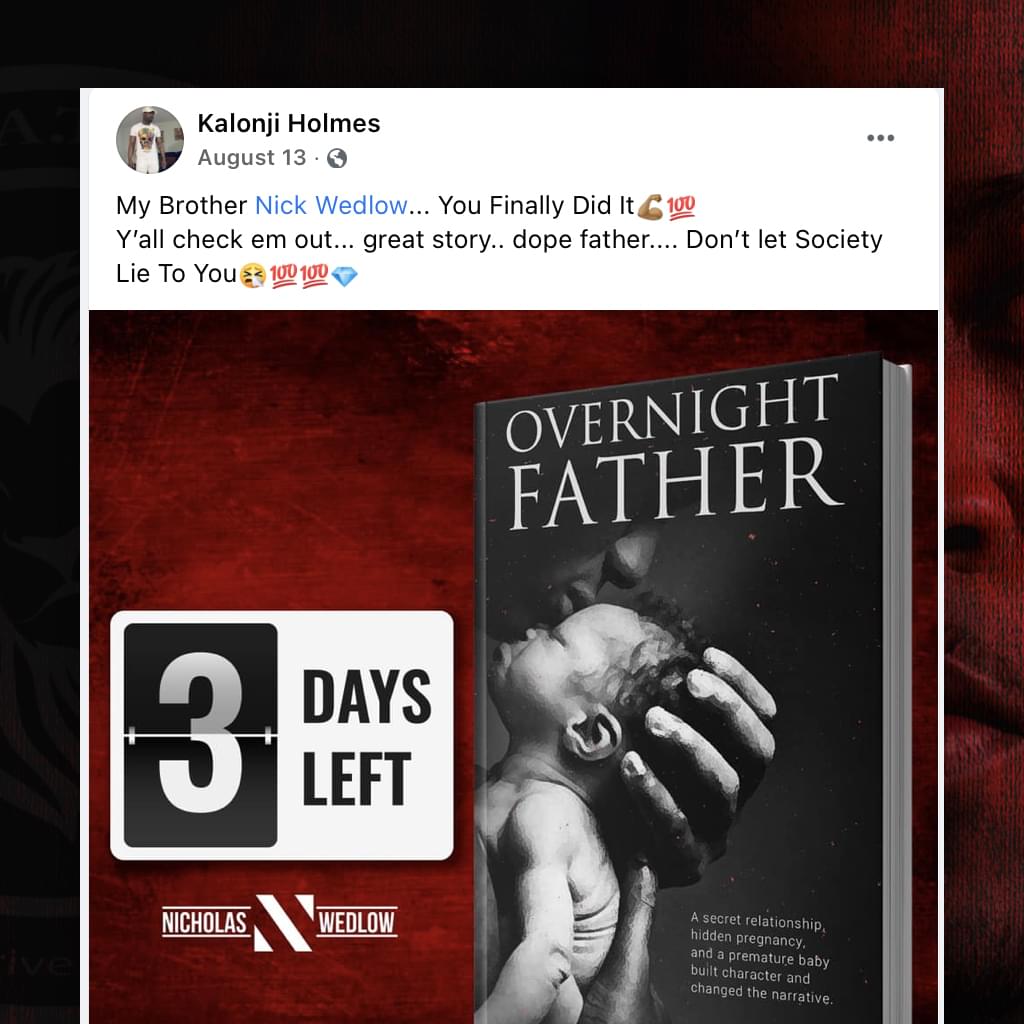Open Kalonji Holmes profile name link
The image size is (1024, 1024).
coord(289,123)
